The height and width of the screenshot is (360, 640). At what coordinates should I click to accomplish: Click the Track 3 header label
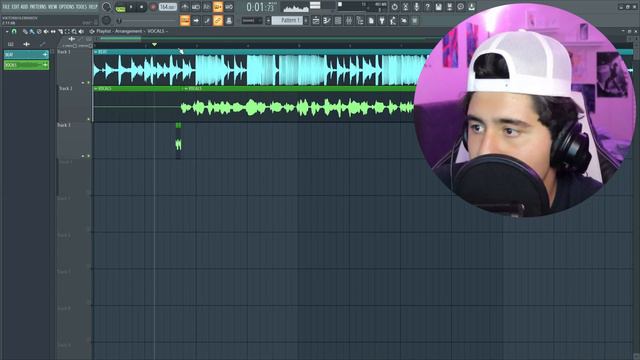point(64,125)
